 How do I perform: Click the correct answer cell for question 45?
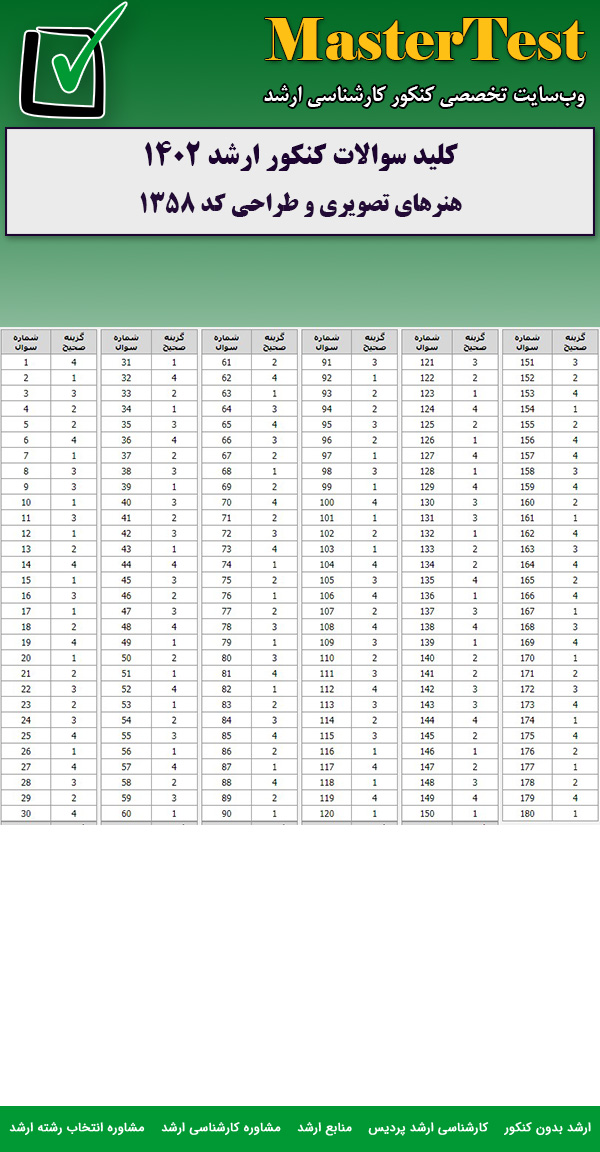point(174,581)
